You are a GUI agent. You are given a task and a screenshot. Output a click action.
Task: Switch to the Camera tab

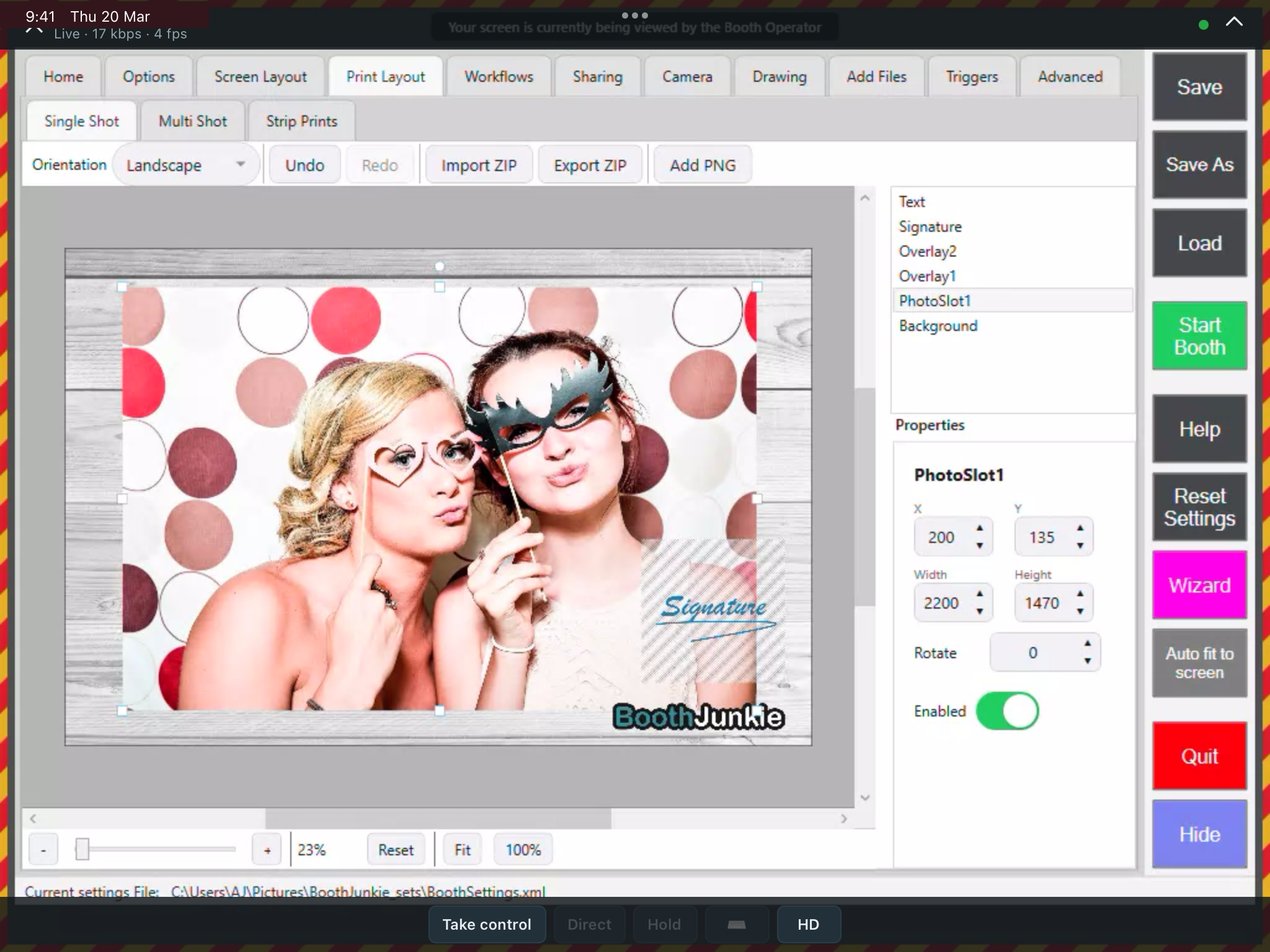click(687, 77)
